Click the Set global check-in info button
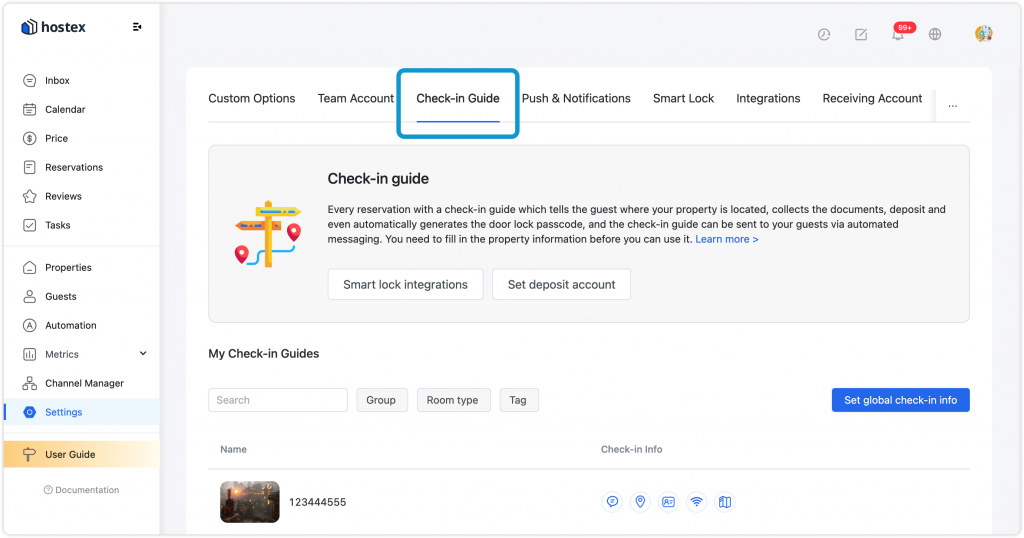Viewport: 1024px width, 538px height. coord(900,400)
